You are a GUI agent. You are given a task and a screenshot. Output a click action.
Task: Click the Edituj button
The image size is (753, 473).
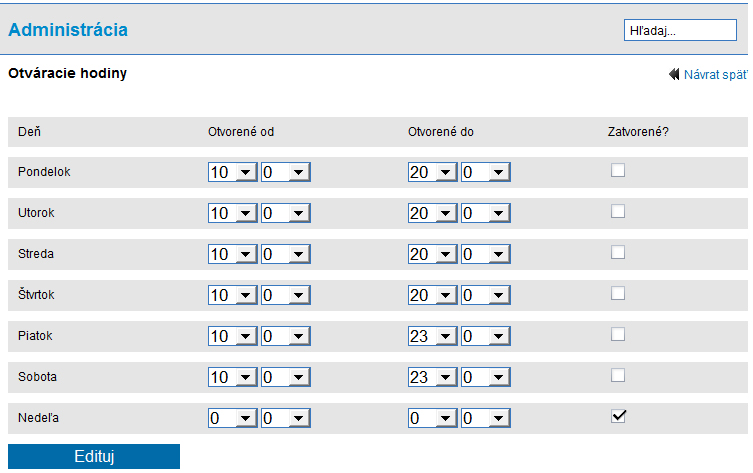(x=94, y=456)
